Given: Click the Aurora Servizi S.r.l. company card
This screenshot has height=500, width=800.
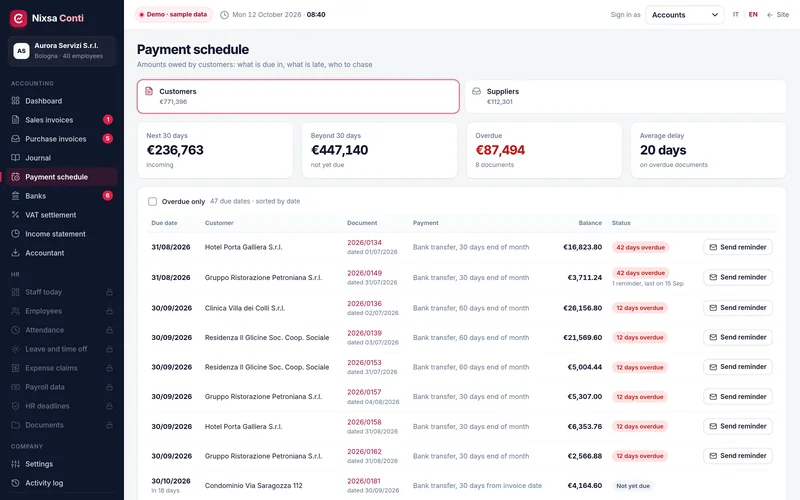Looking at the screenshot, I should 62,51.
